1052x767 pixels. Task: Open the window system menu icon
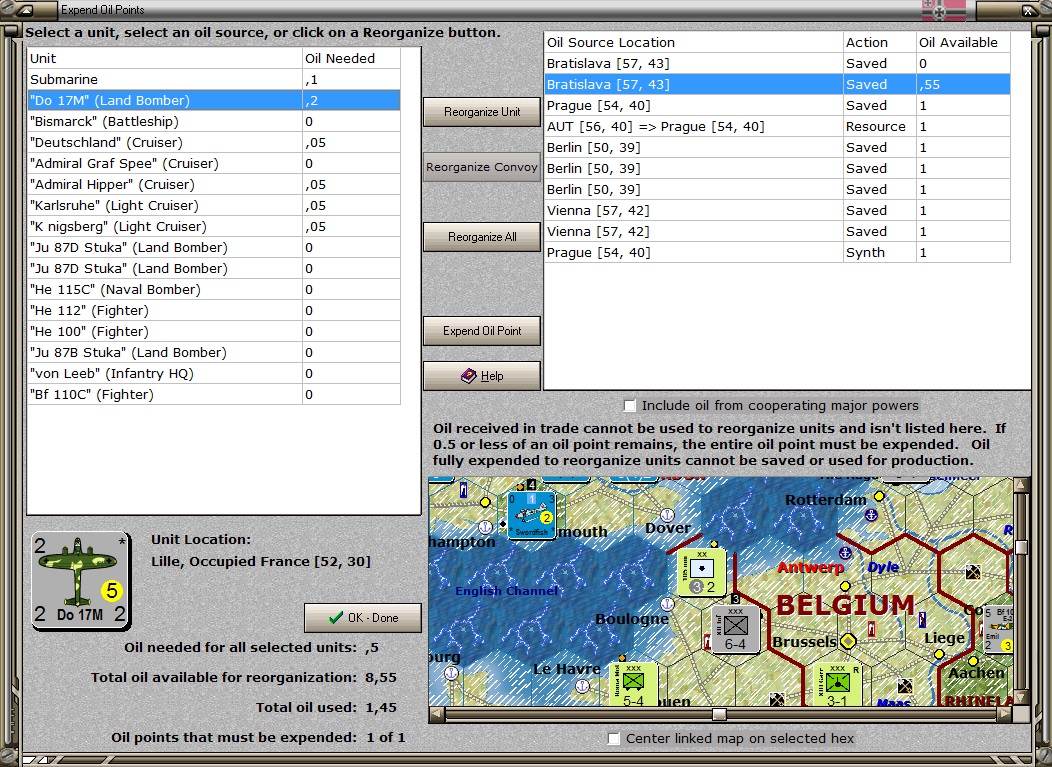[x=26, y=10]
